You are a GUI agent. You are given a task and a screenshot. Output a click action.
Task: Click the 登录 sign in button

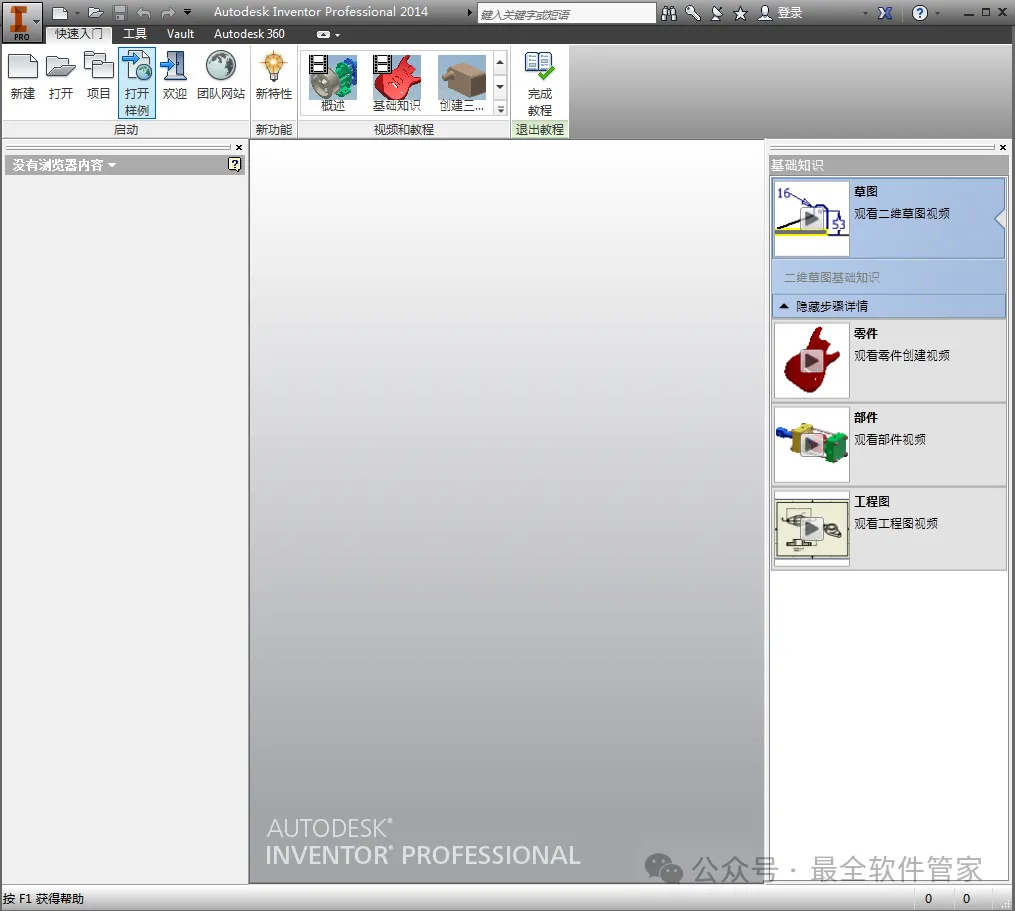pos(780,13)
